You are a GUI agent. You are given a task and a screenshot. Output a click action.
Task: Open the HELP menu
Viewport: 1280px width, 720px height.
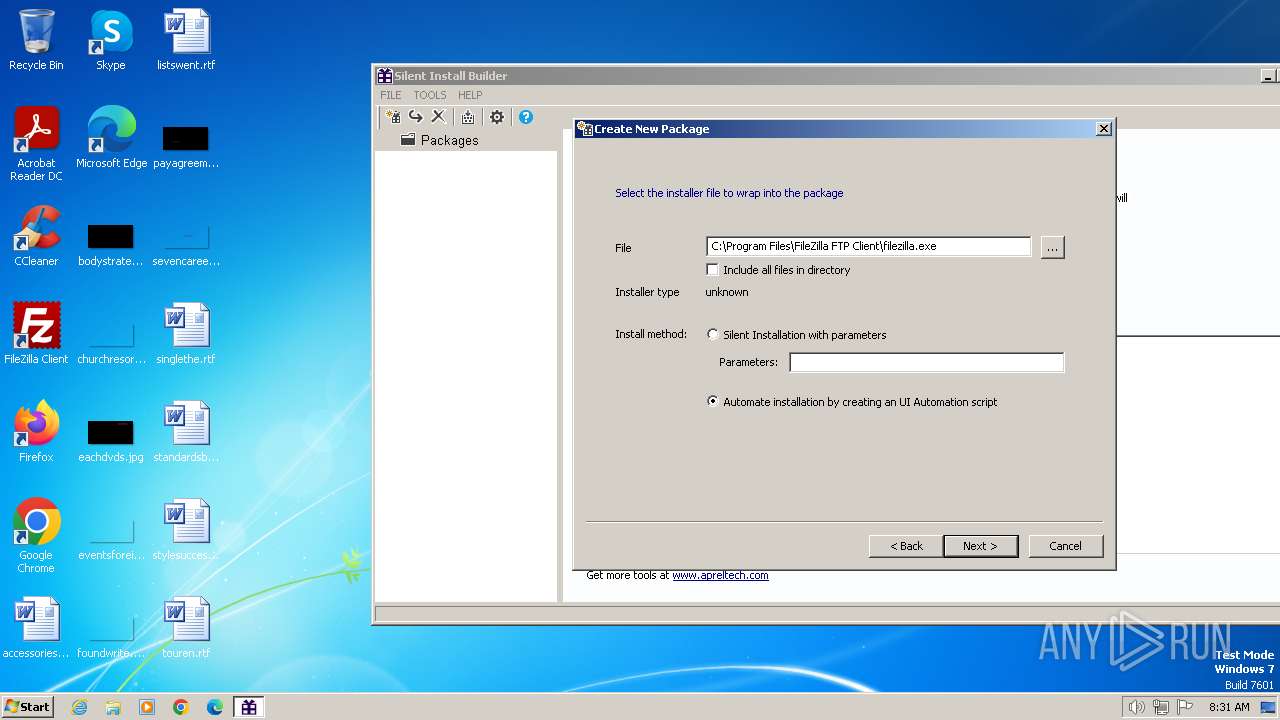(470, 95)
